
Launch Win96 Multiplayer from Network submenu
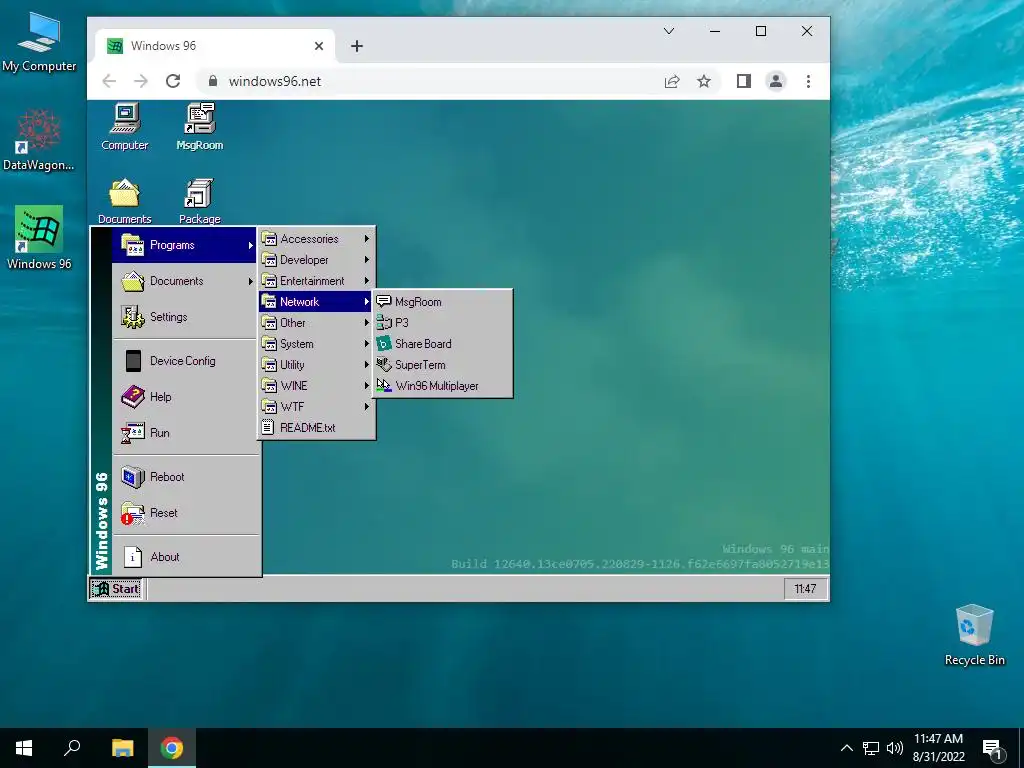pyautogui.click(x=442, y=385)
